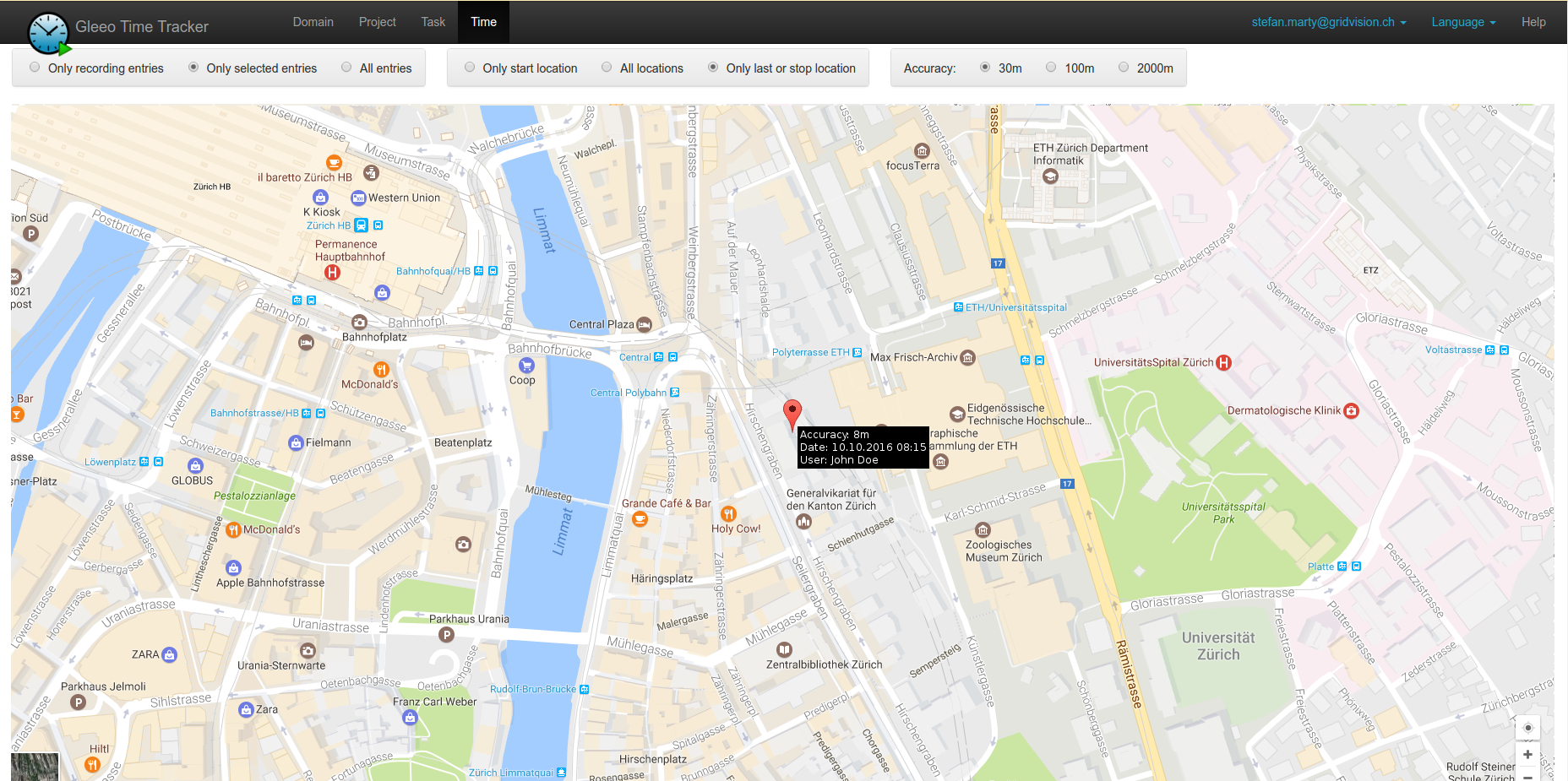The height and width of the screenshot is (781, 1568).
Task: Click the Polyterrasse ETH transit stop label
Action: (x=810, y=352)
